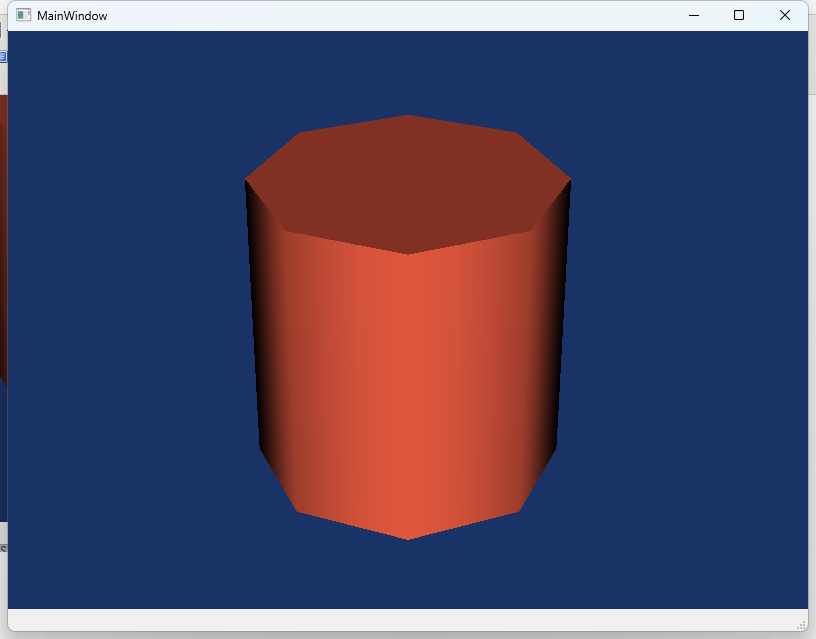Click the empty title bar area

click(x=400, y=15)
